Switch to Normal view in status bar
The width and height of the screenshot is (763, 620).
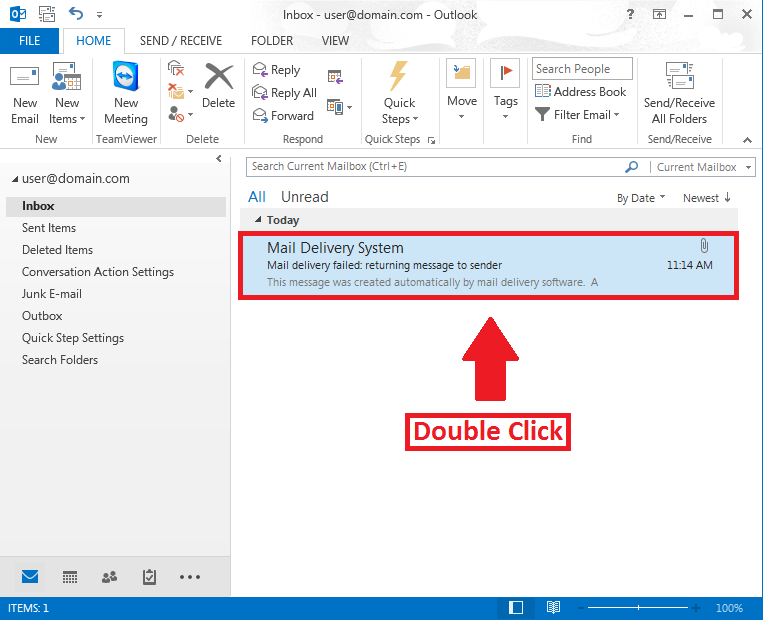(516, 608)
